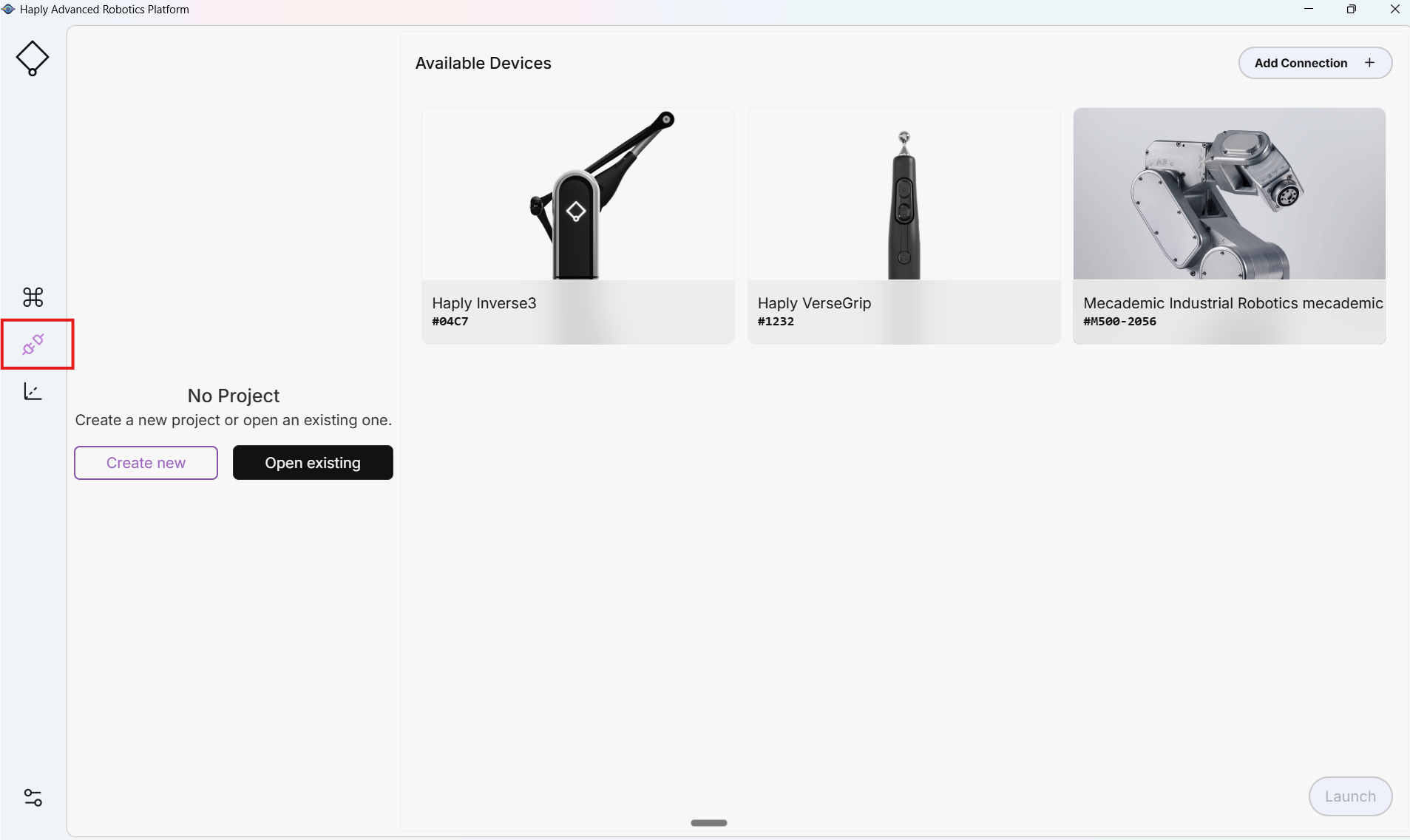Click the Open existing project button
This screenshot has height=840, width=1410.
coord(313,463)
